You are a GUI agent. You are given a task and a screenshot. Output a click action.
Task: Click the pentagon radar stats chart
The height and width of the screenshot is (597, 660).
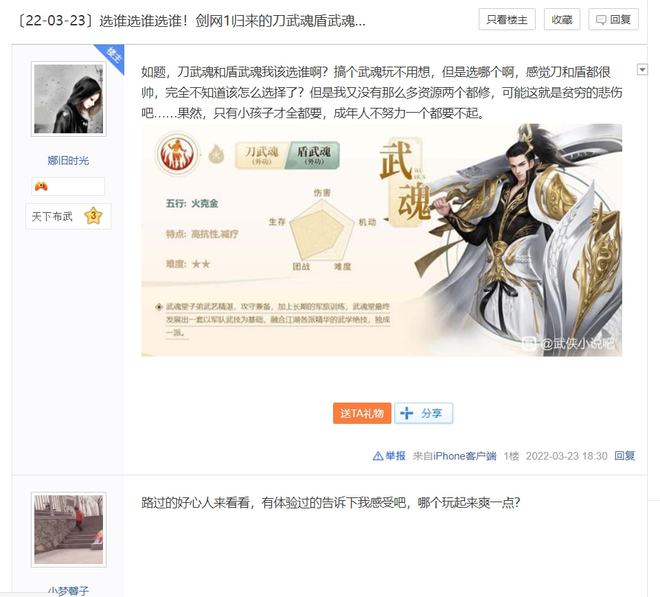pos(322,230)
